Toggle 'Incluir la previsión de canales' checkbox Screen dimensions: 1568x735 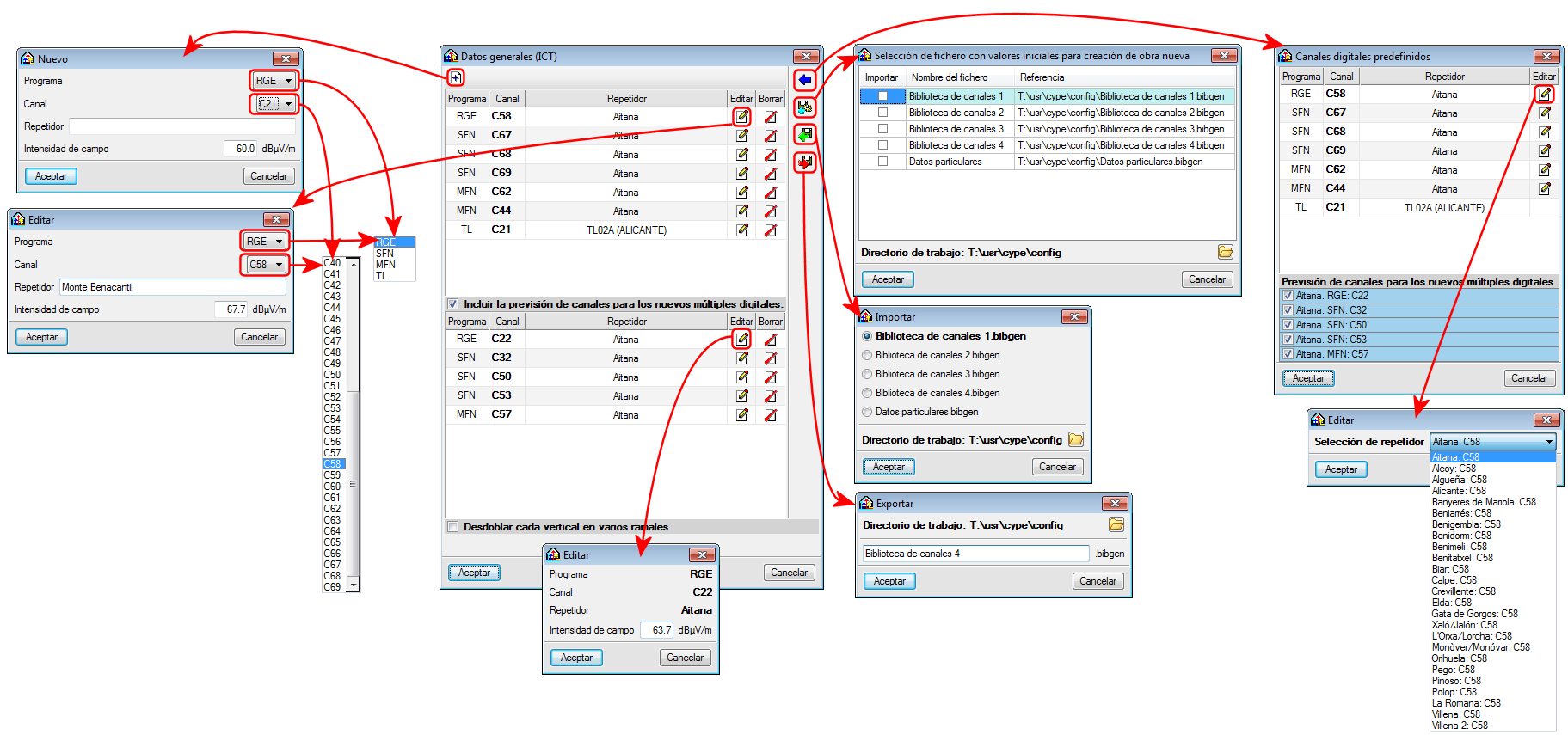tap(452, 304)
